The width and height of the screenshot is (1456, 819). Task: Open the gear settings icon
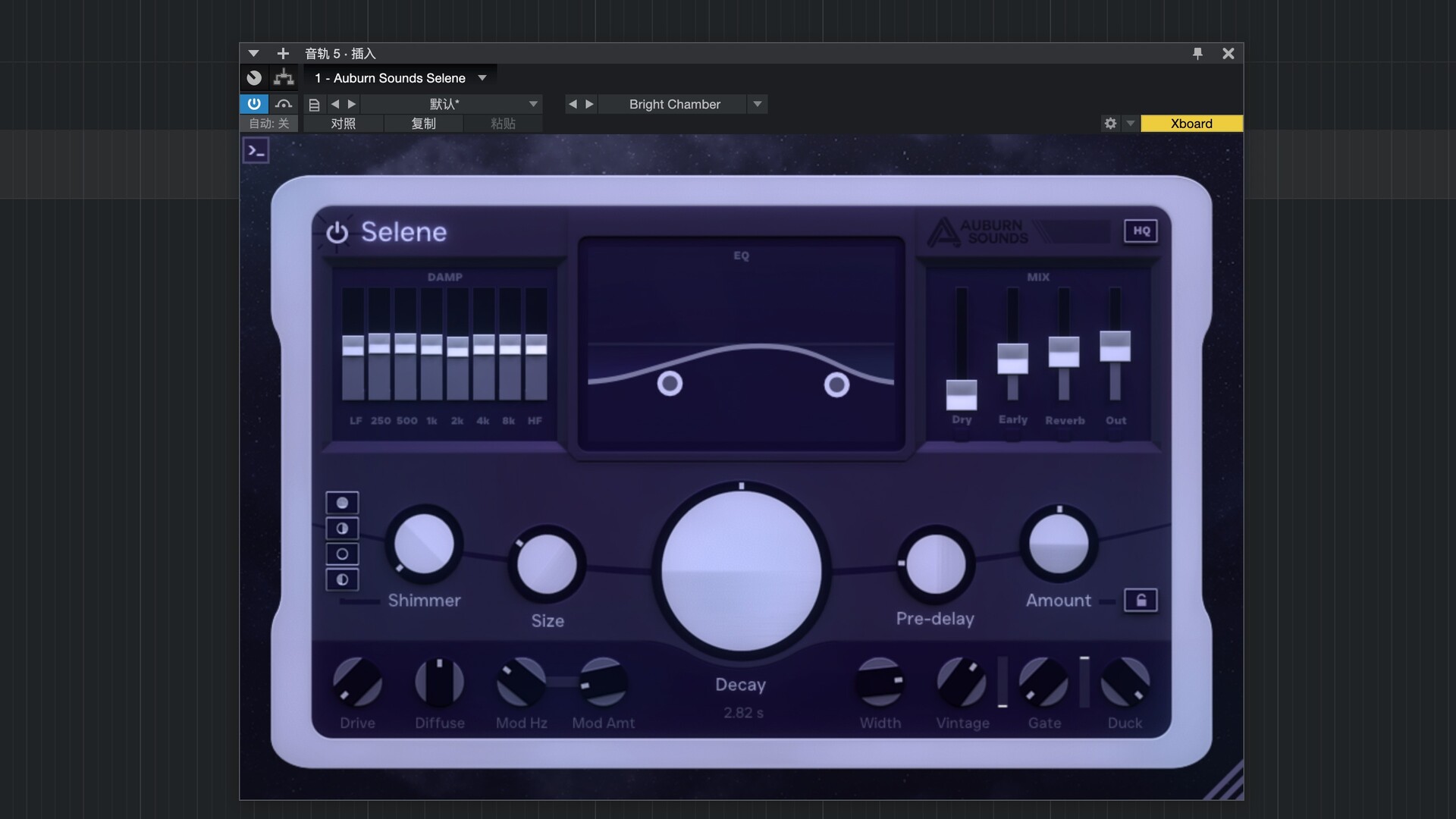pos(1110,123)
